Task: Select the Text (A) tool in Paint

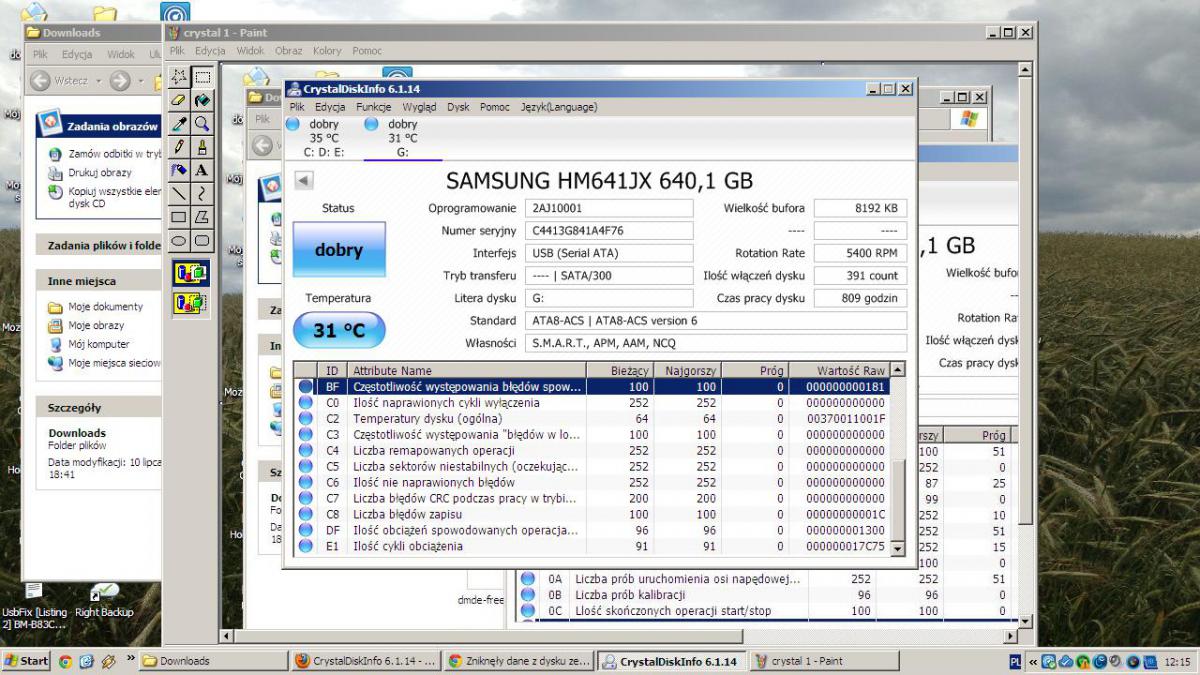Action: click(x=202, y=170)
